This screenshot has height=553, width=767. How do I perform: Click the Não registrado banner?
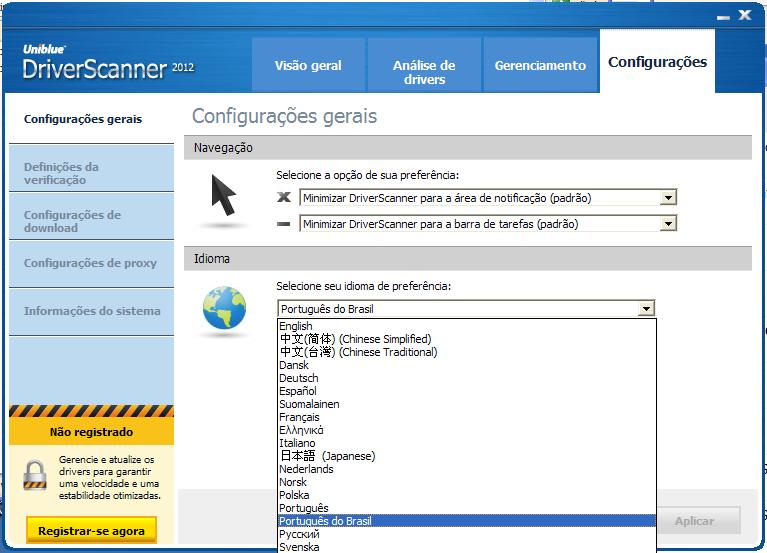91,432
